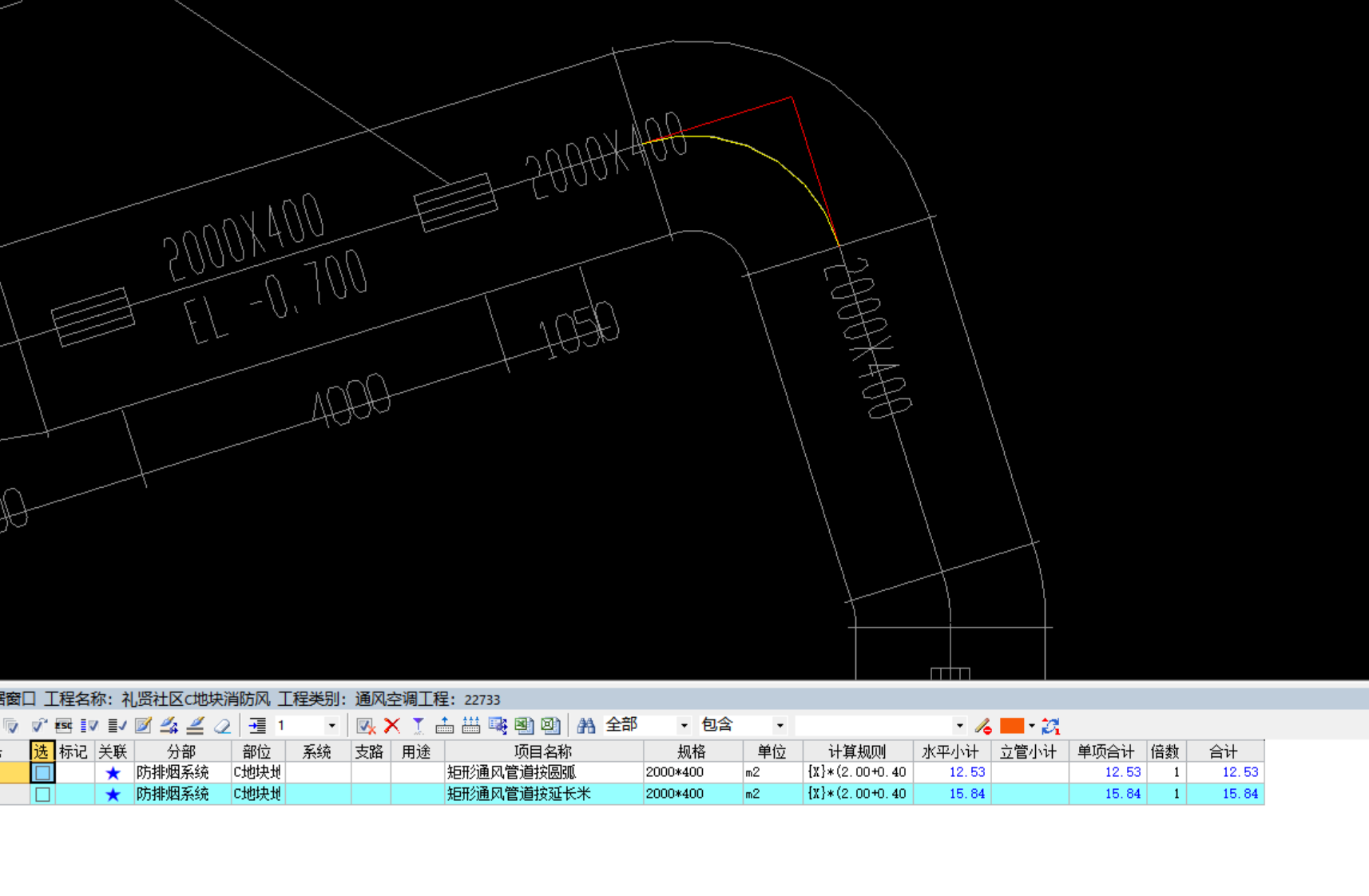Click the purple funnel filter icon
This screenshot has height=896, width=1369.
click(418, 726)
